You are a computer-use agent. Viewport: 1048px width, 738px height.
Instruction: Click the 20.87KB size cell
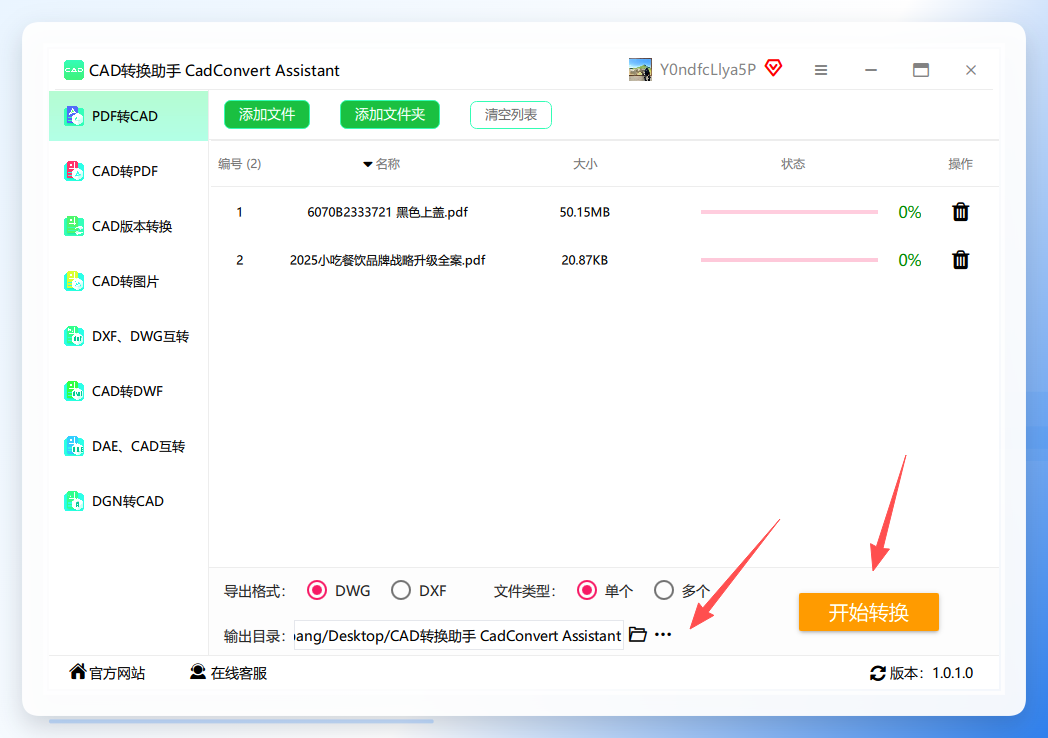(x=585, y=260)
